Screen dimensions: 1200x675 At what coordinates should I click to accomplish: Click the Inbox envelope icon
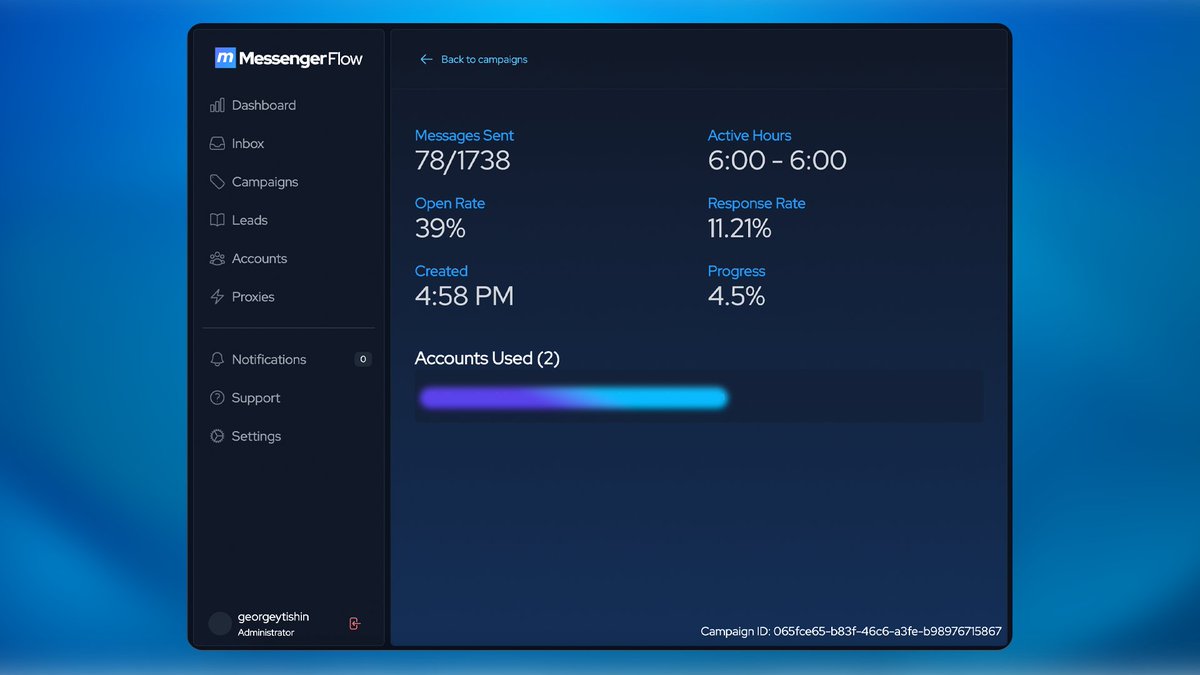point(217,143)
